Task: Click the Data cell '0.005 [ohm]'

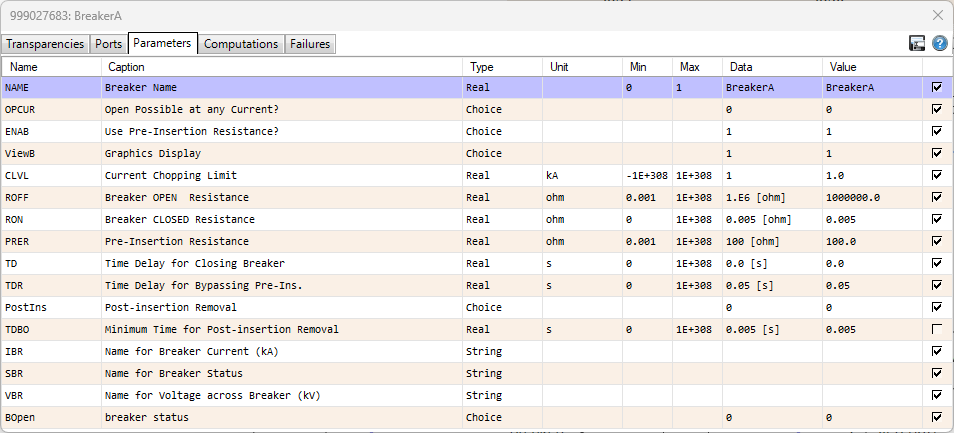Action: pyautogui.click(x=772, y=219)
